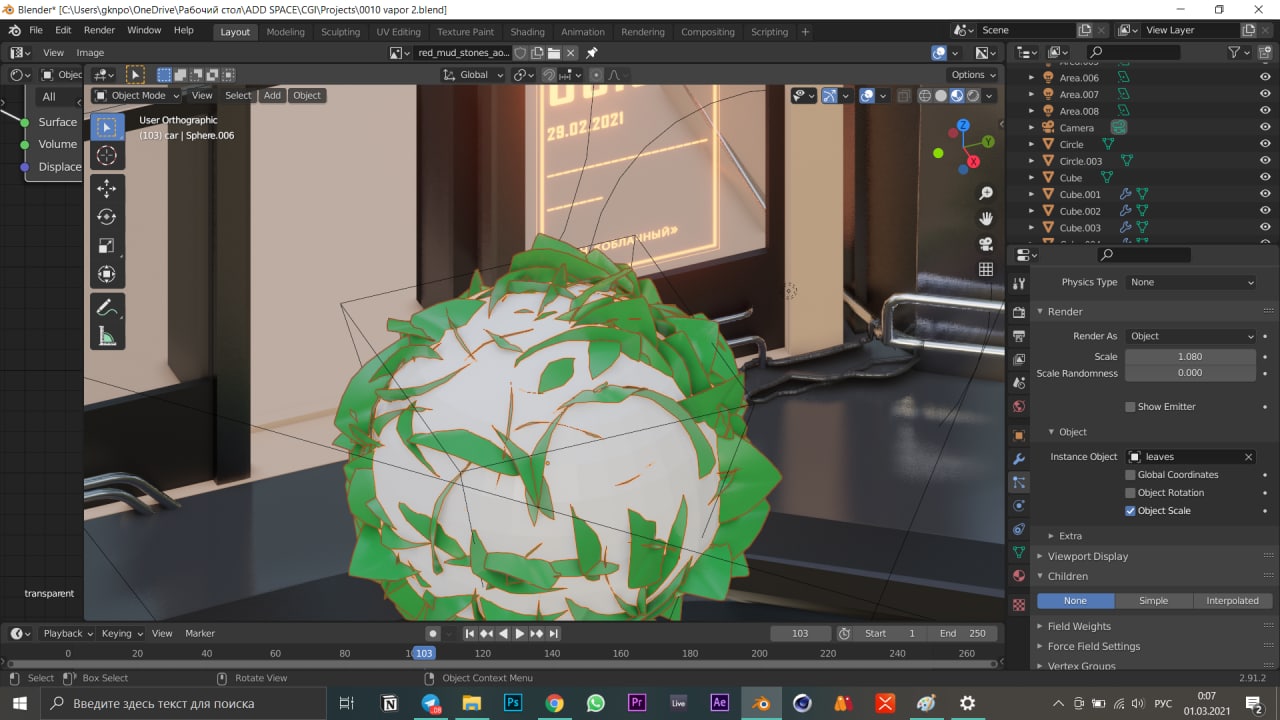Open Object properties tab
This screenshot has width=1280, height=720.
click(x=1019, y=436)
